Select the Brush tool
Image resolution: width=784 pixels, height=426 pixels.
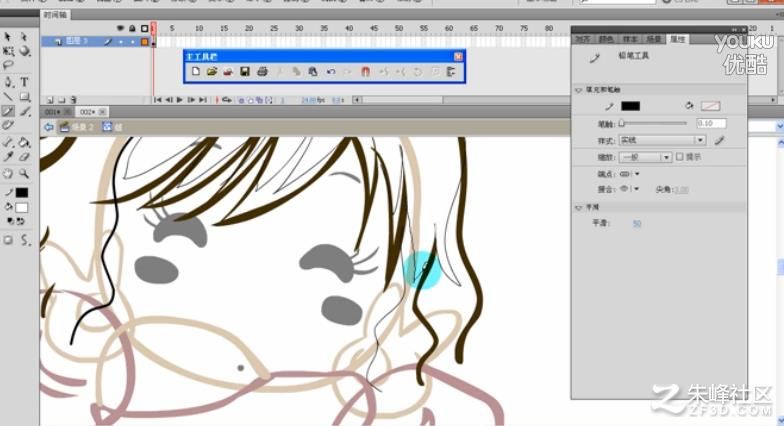[x=24, y=110]
